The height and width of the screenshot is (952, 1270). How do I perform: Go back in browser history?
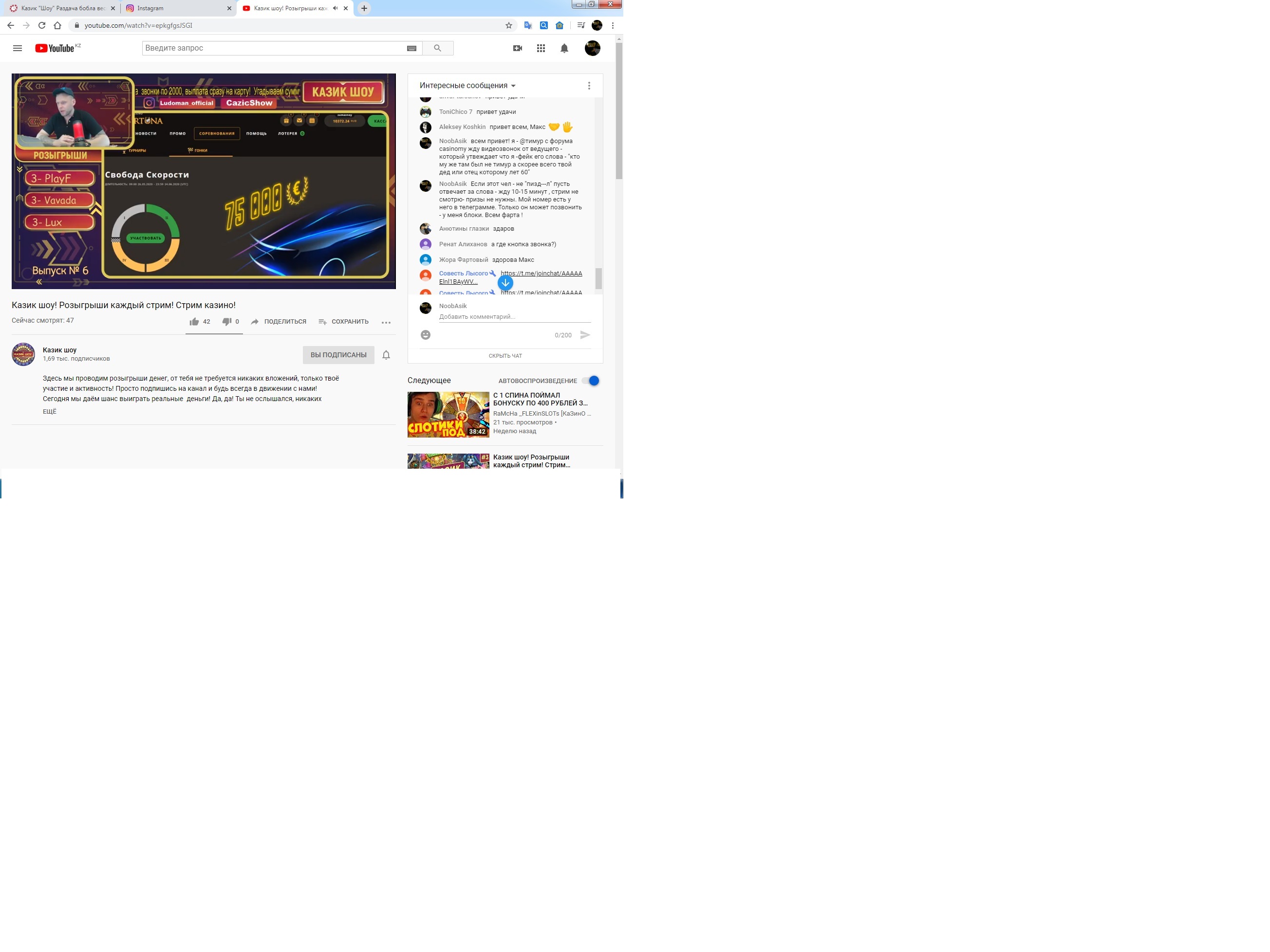(10, 25)
